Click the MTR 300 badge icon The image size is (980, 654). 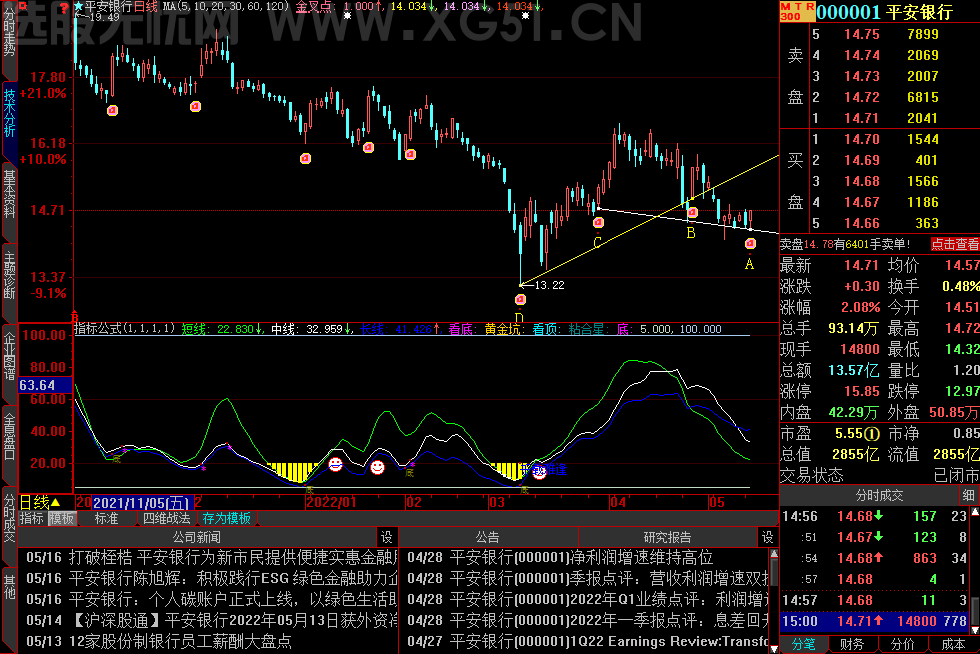click(797, 11)
